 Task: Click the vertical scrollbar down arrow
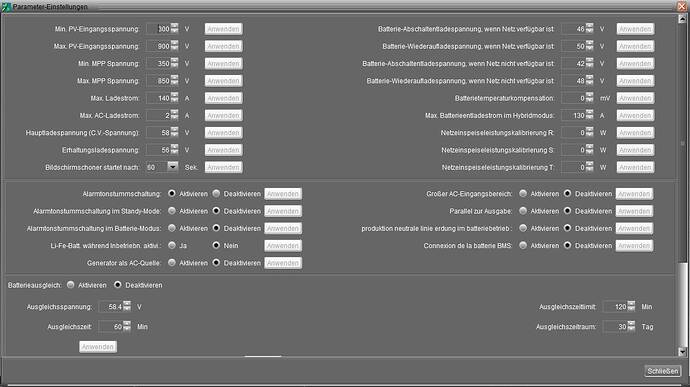coord(682,351)
